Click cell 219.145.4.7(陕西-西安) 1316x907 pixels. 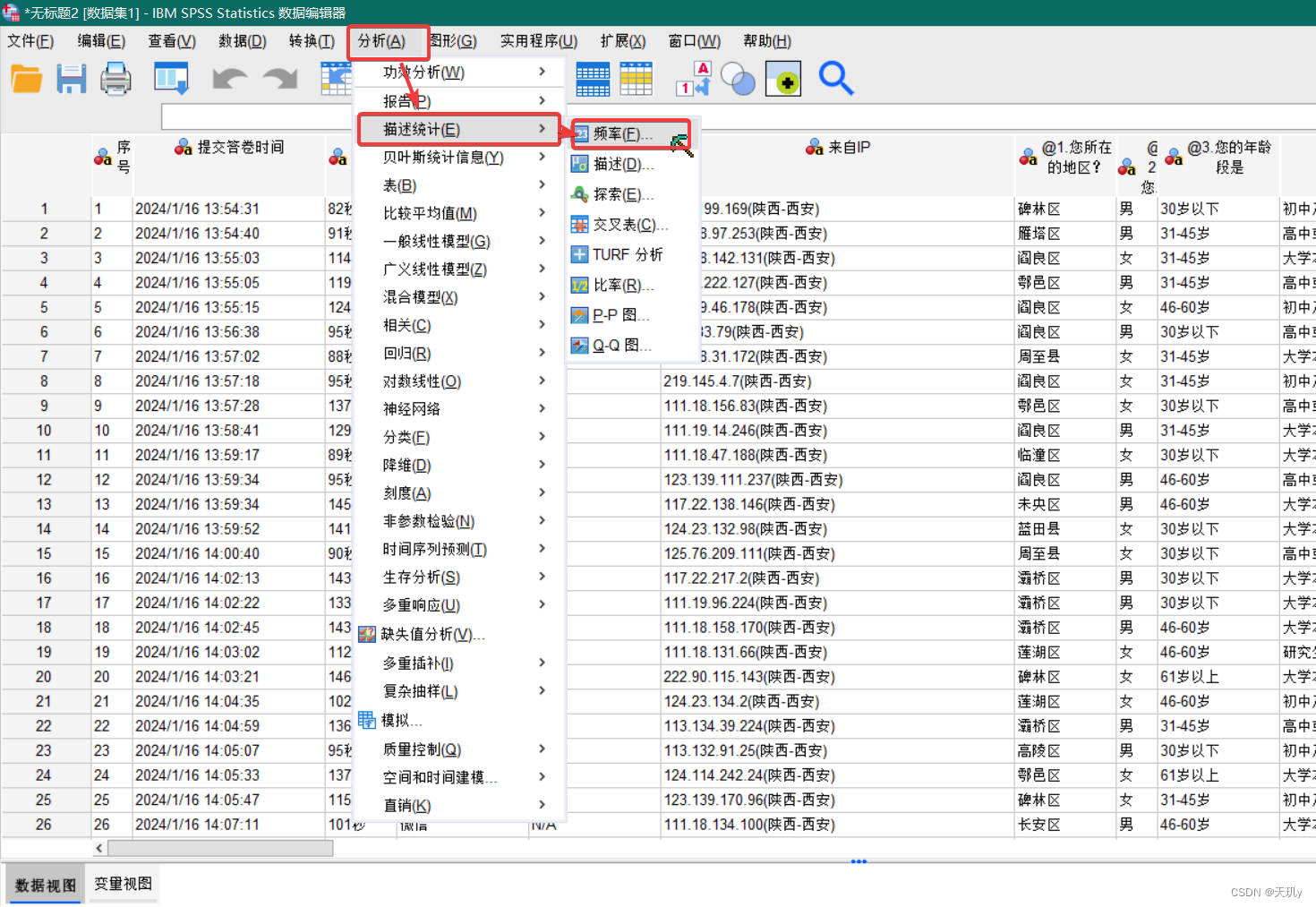837,381
